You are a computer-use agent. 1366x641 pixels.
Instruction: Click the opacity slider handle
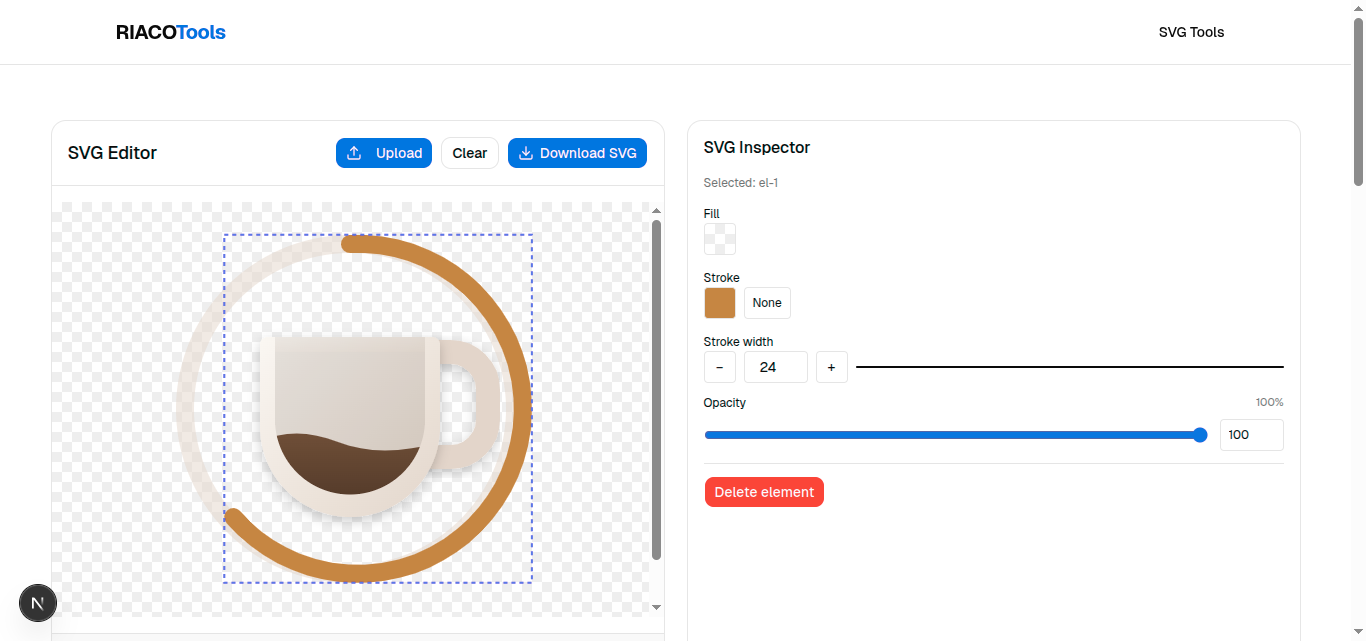tap(1200, 435)
